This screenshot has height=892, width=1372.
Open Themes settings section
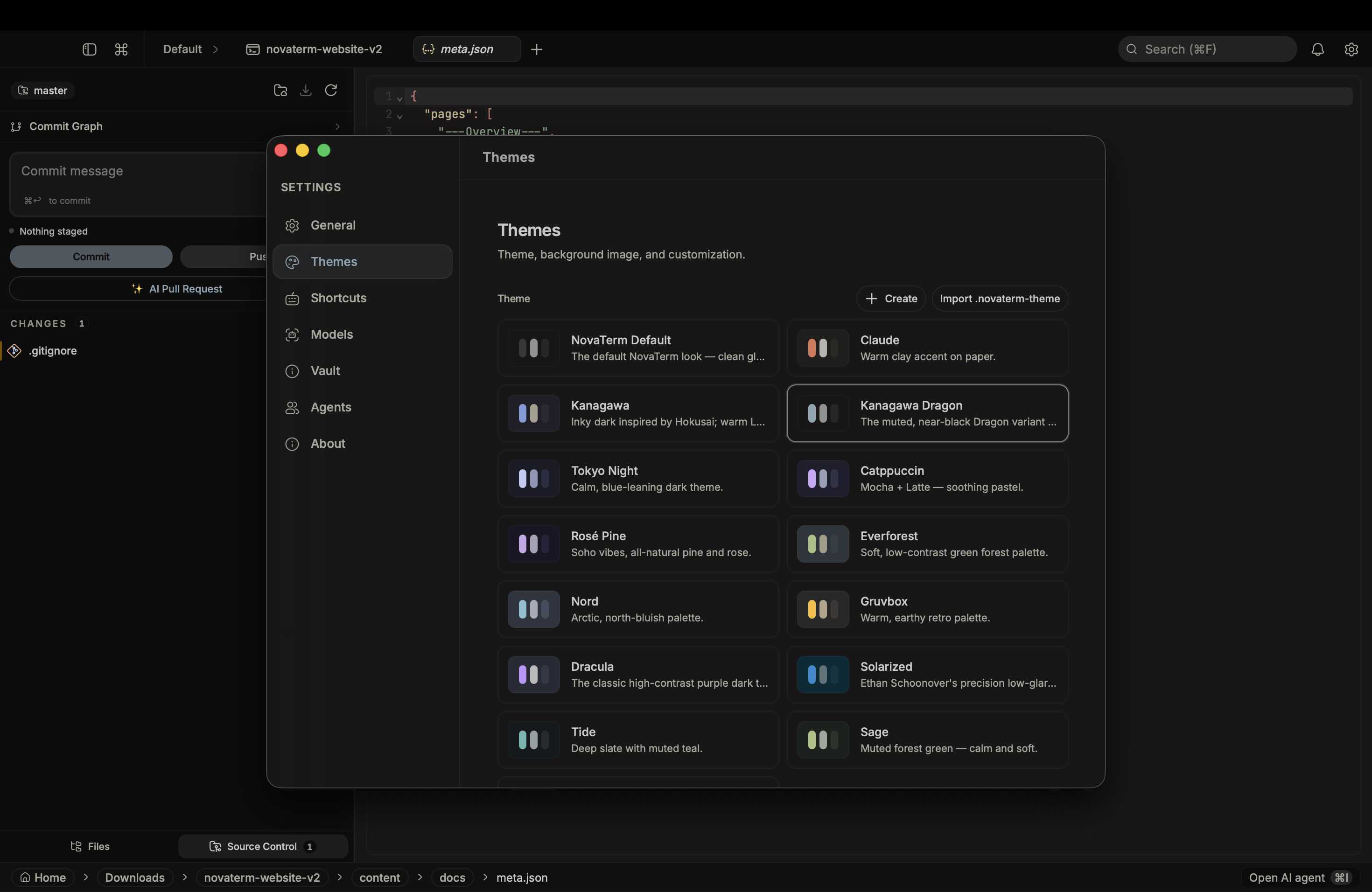(363, 262)
